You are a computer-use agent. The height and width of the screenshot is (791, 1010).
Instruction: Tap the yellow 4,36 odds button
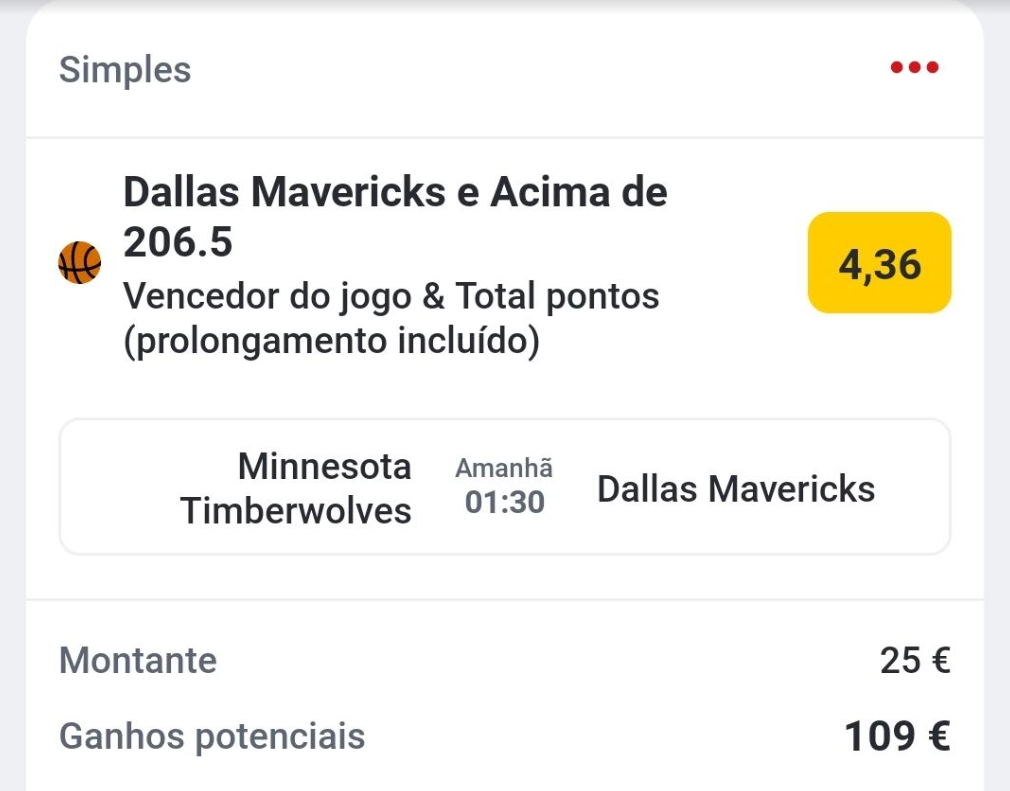tap(879, 263)
